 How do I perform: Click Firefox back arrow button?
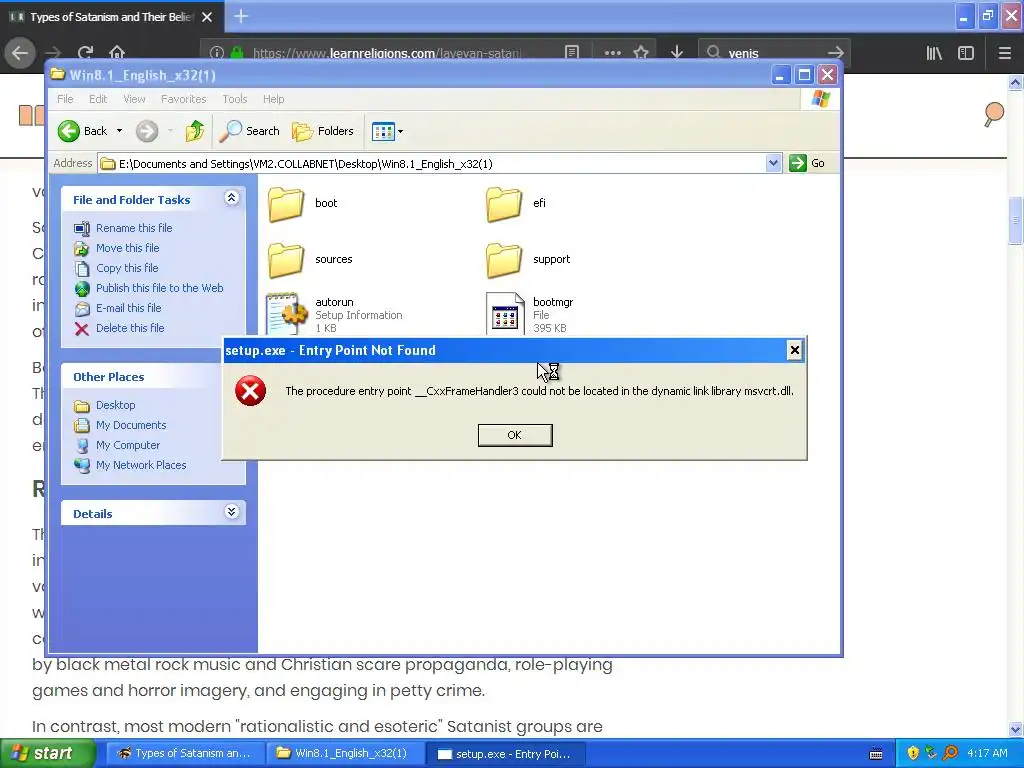(20, 53)
